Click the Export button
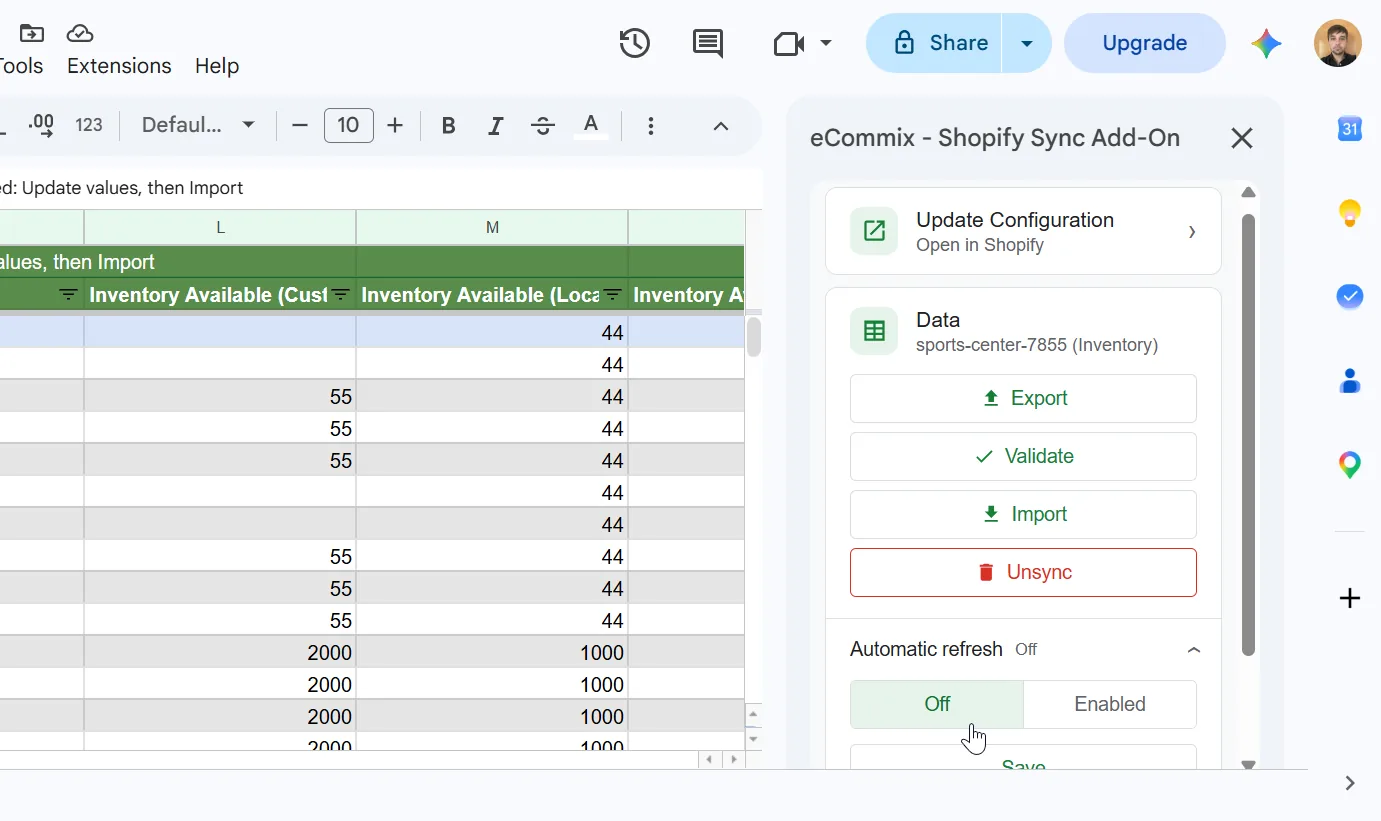This screenshot has width=1381, height=821. 1023,398
